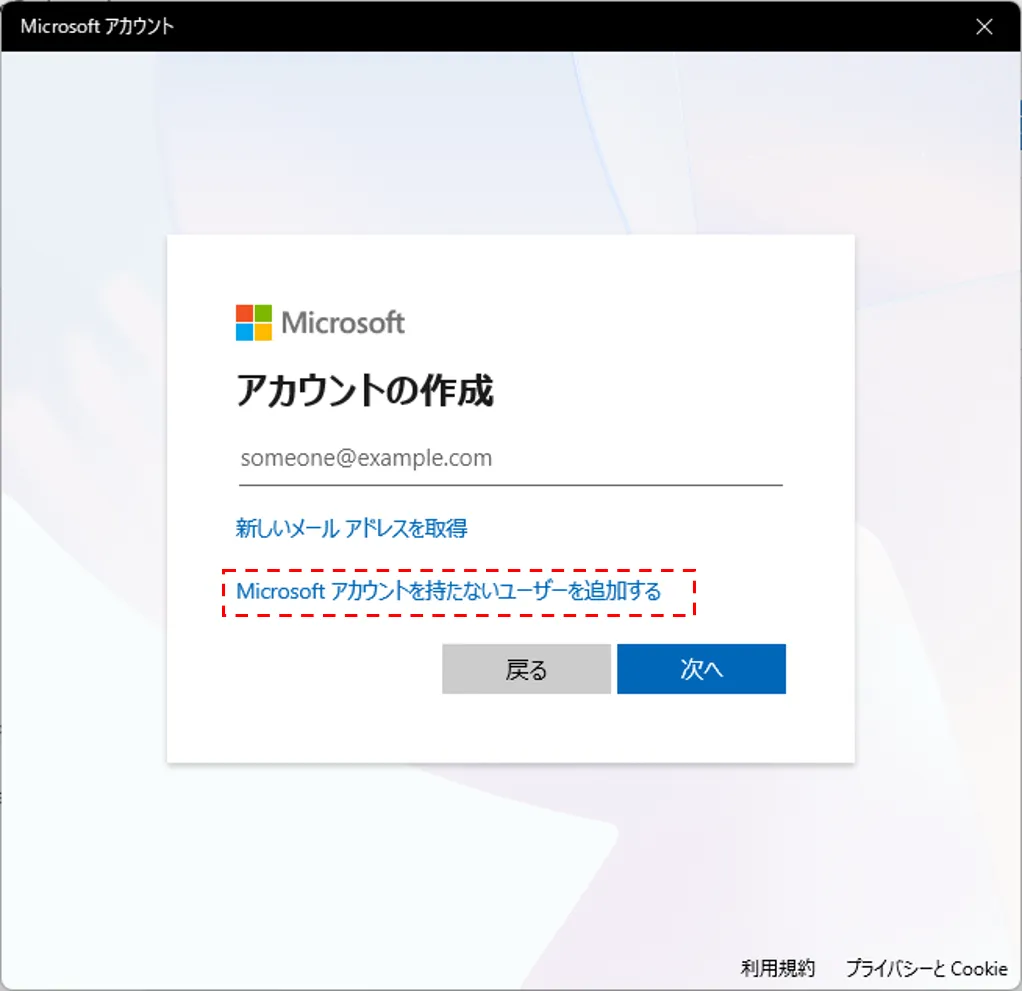Click the yellow square of the Microsoft logo
The height and width of the screenshot is (991, 1022).
263,332
